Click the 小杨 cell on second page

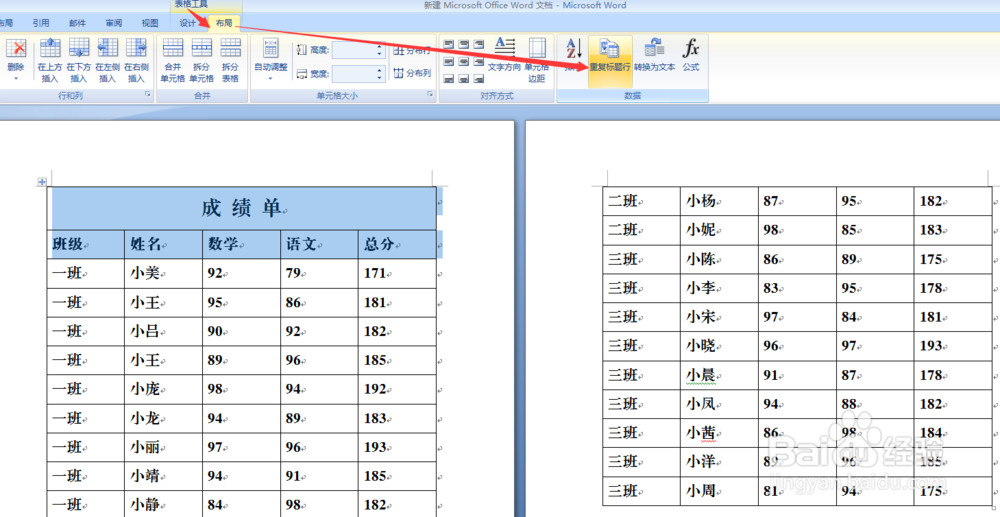click(719, 201)
